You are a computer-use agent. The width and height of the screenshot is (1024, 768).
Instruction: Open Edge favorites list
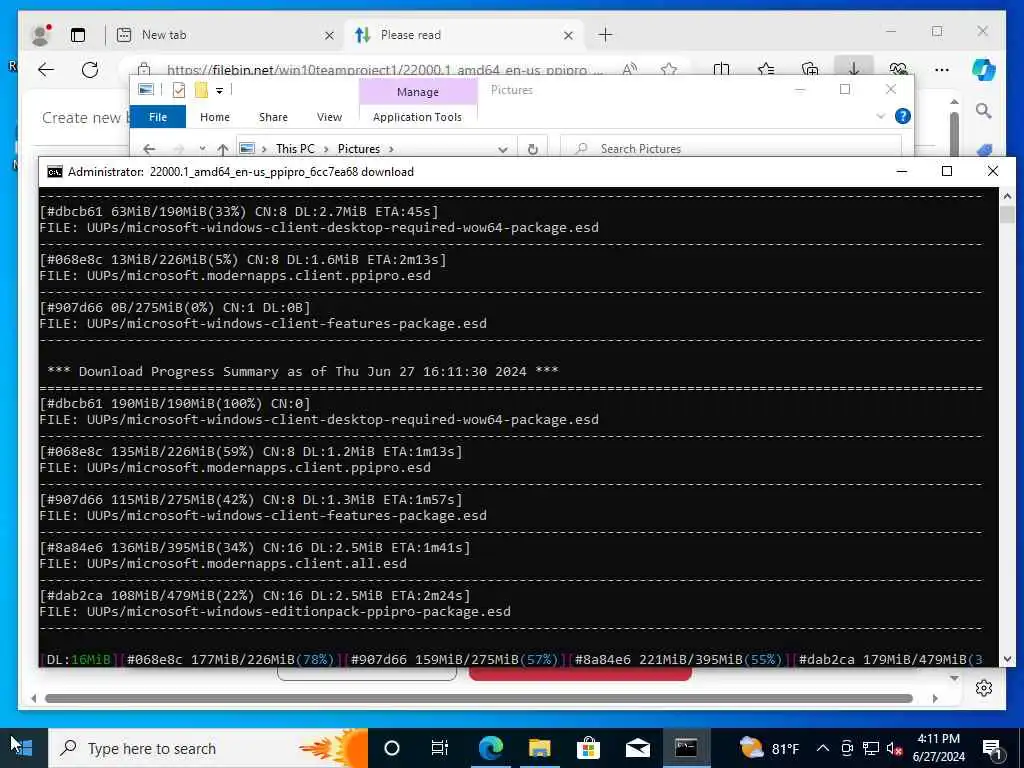pyautogui.click(x=765, y=69)
